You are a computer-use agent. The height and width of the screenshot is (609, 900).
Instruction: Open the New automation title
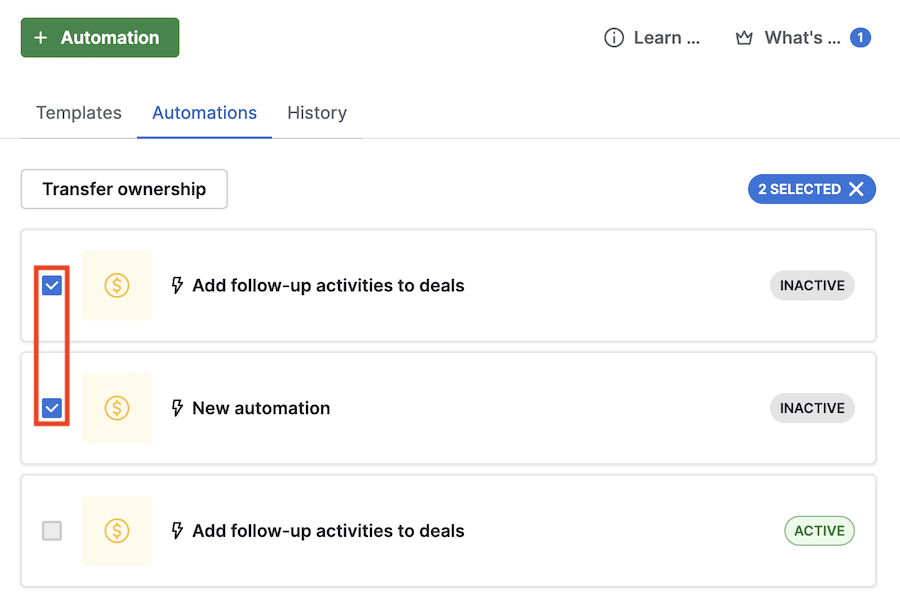click(261, 408)
